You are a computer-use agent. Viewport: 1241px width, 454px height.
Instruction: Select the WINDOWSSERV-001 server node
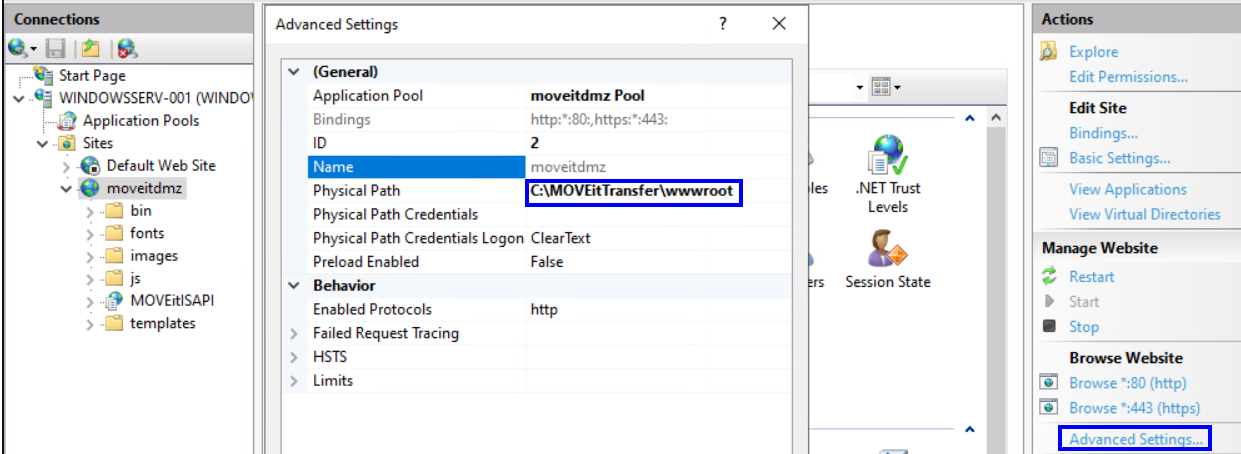155,98
